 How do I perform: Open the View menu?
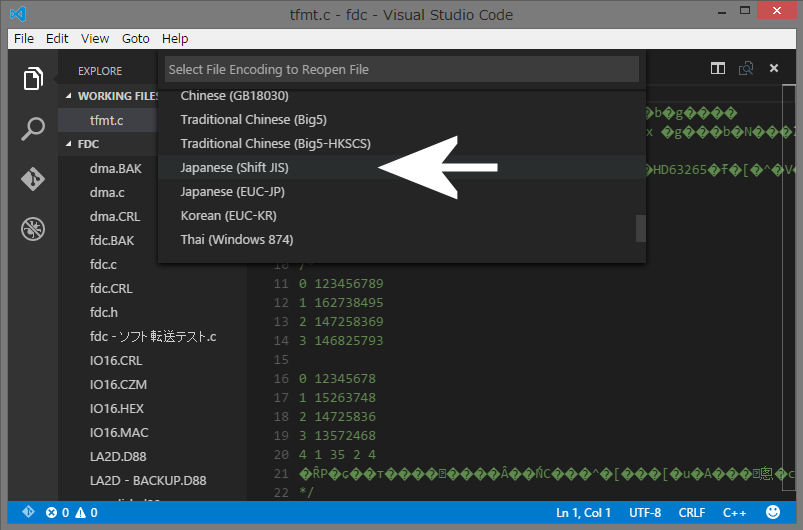coord(95,38)
